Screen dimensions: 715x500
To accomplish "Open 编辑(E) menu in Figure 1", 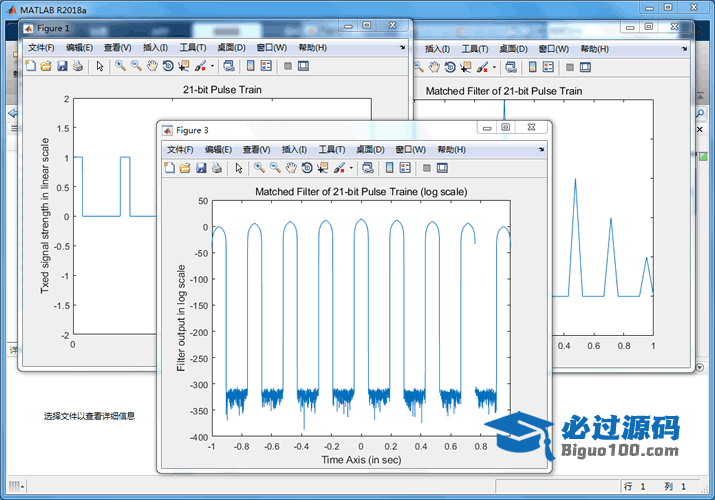I will pyautogui.click(x=79, y=47).
